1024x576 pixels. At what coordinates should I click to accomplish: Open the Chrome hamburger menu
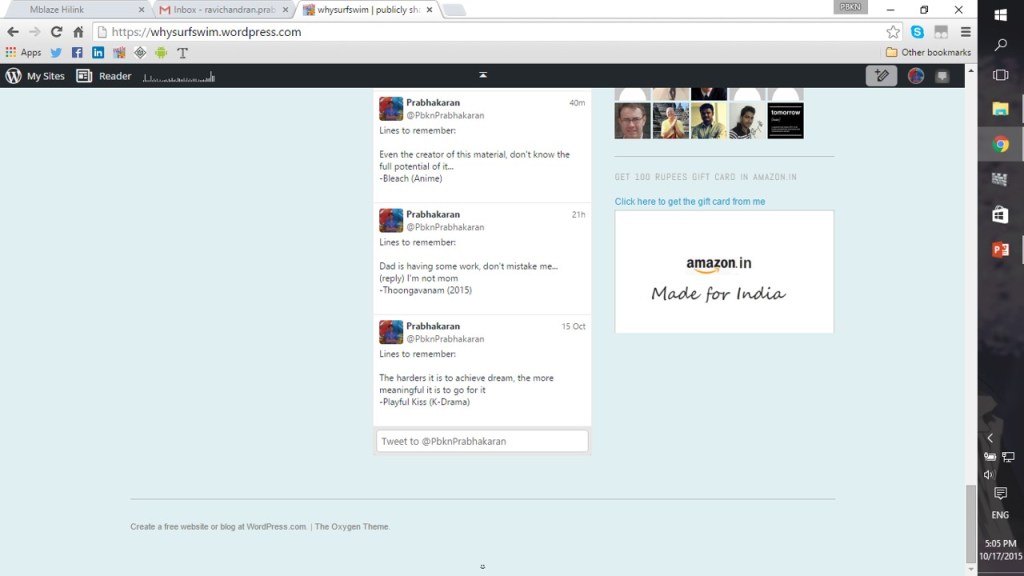coord(965,32)
